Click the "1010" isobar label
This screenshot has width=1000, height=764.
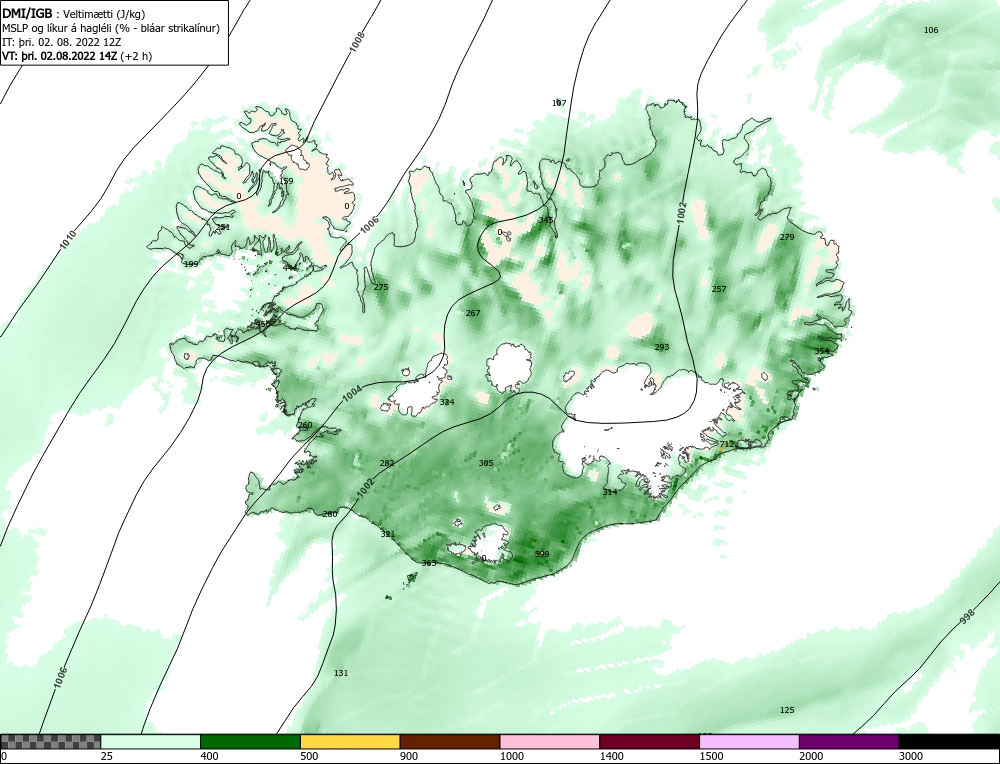(68, 239)
